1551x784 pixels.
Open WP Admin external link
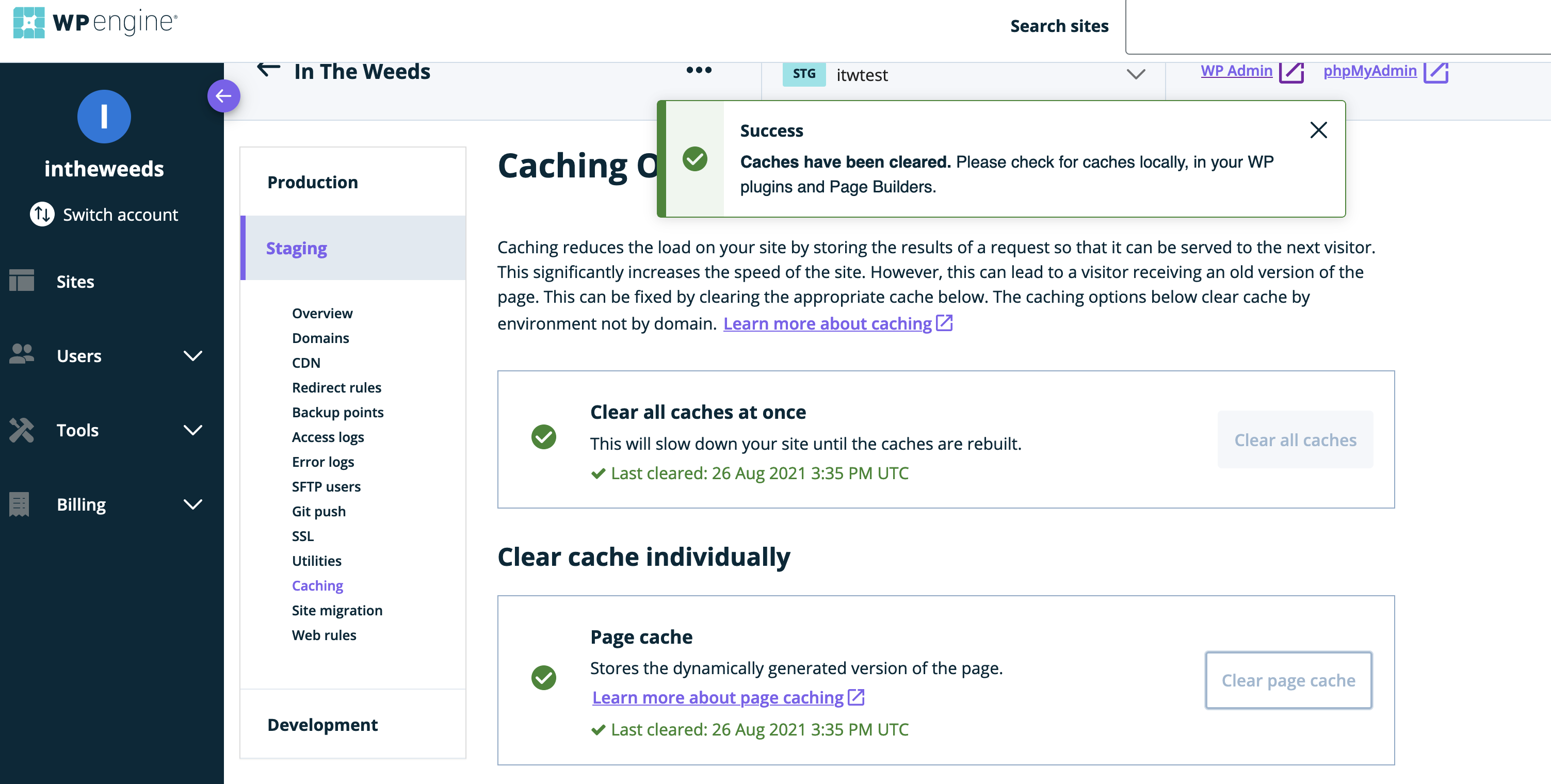coord(1236,71)
